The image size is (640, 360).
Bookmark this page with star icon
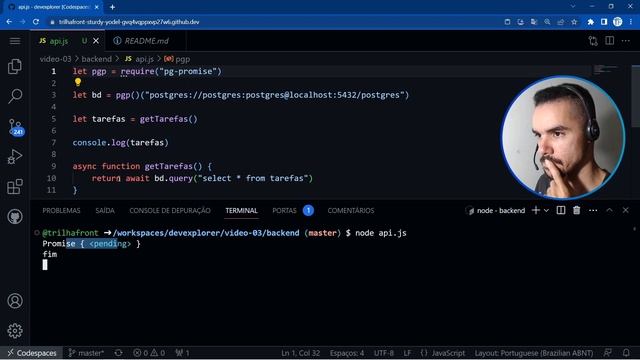coord(574,22)
